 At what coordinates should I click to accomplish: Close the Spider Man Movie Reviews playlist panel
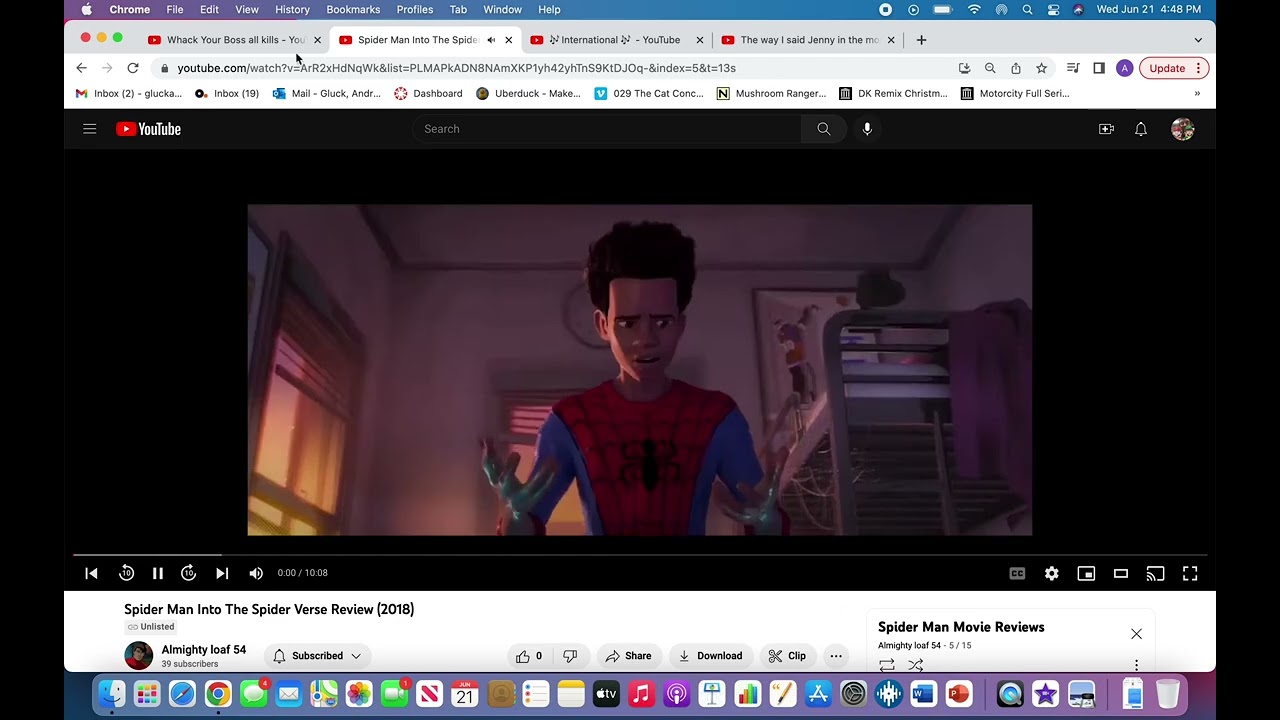(1136, 634)
